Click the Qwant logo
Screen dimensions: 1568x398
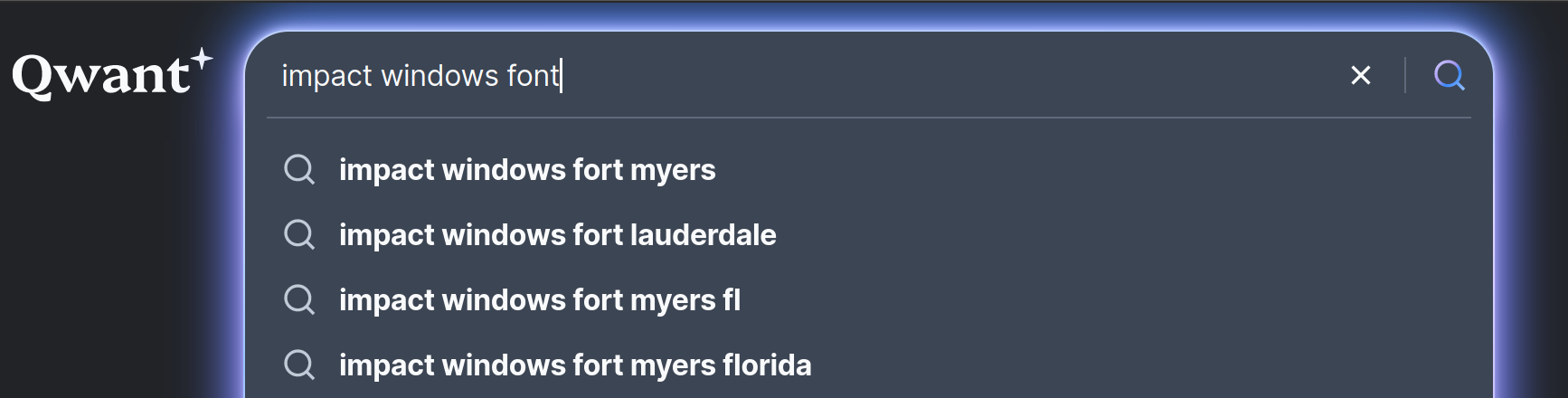[101, 75]
